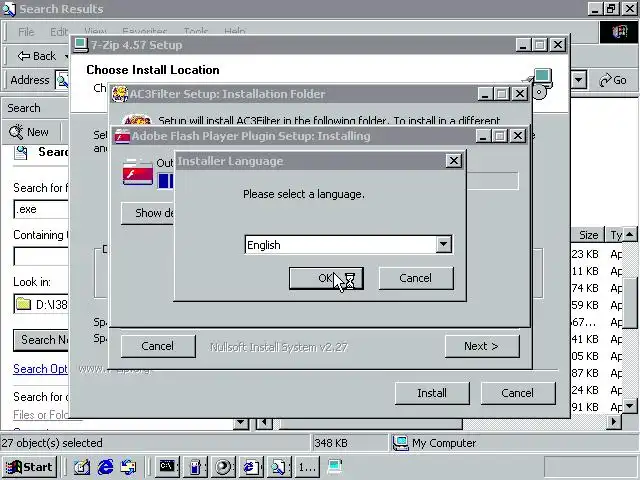640x480 pixels.
Task: Click the New search button
Action: coord(29,132)
